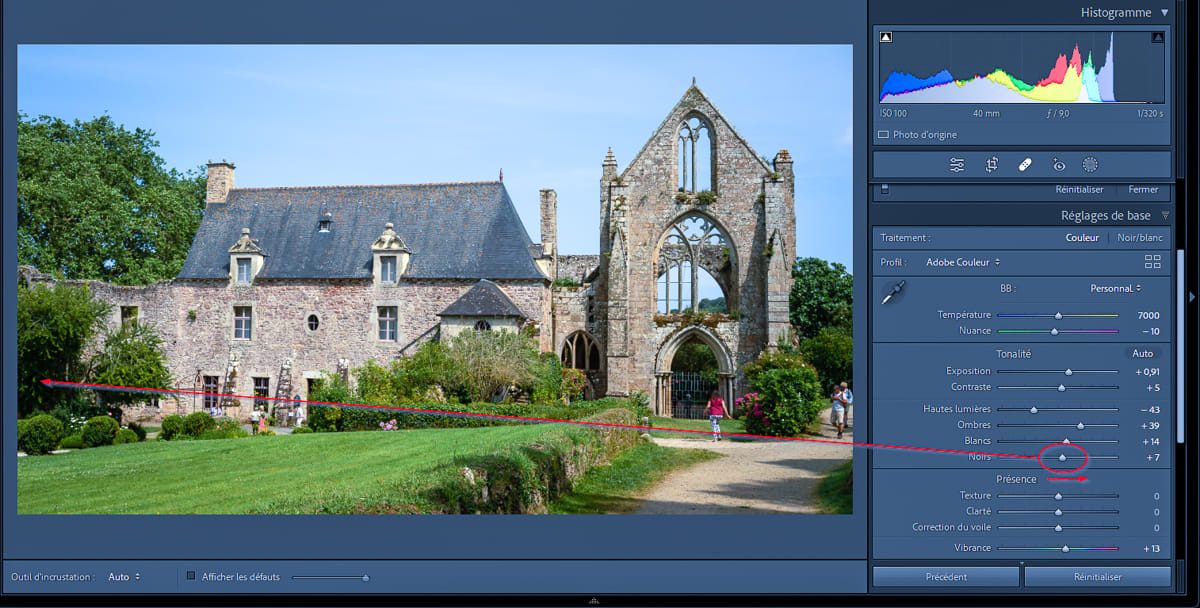Select the Couleur treatment option
The width and height of the screenshot is (1200, 608).
[x=1082, y=238]
